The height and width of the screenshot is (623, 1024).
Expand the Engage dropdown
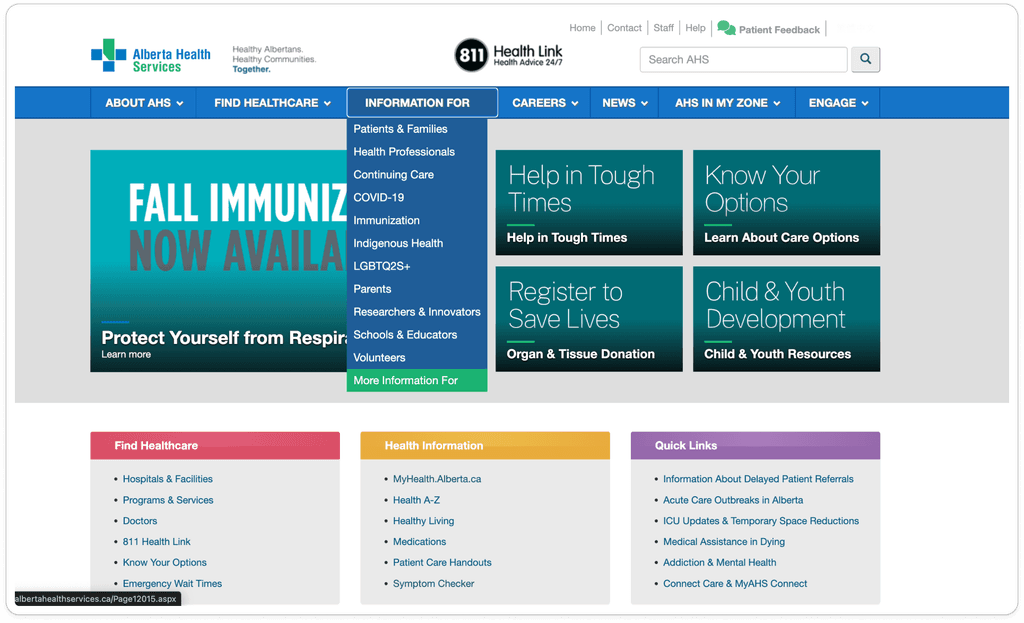coord(838,103)
